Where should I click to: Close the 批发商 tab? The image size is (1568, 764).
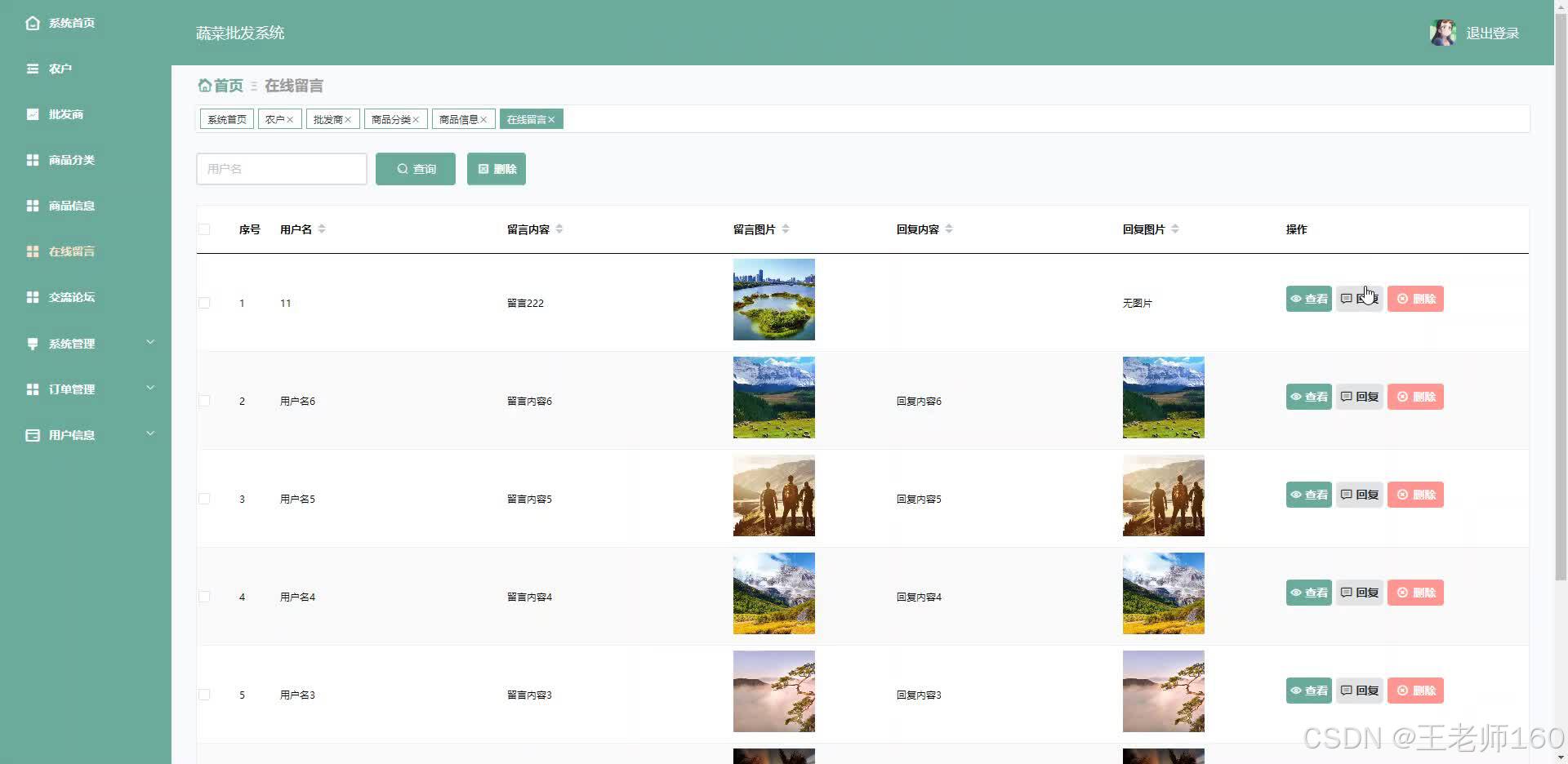coord(348,120)
